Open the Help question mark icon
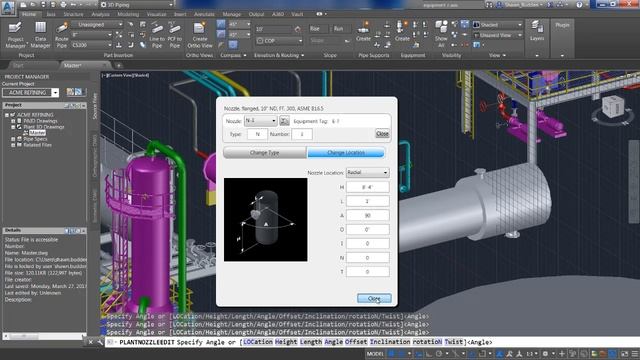This screenshot has height=360, width=640. 579,5
